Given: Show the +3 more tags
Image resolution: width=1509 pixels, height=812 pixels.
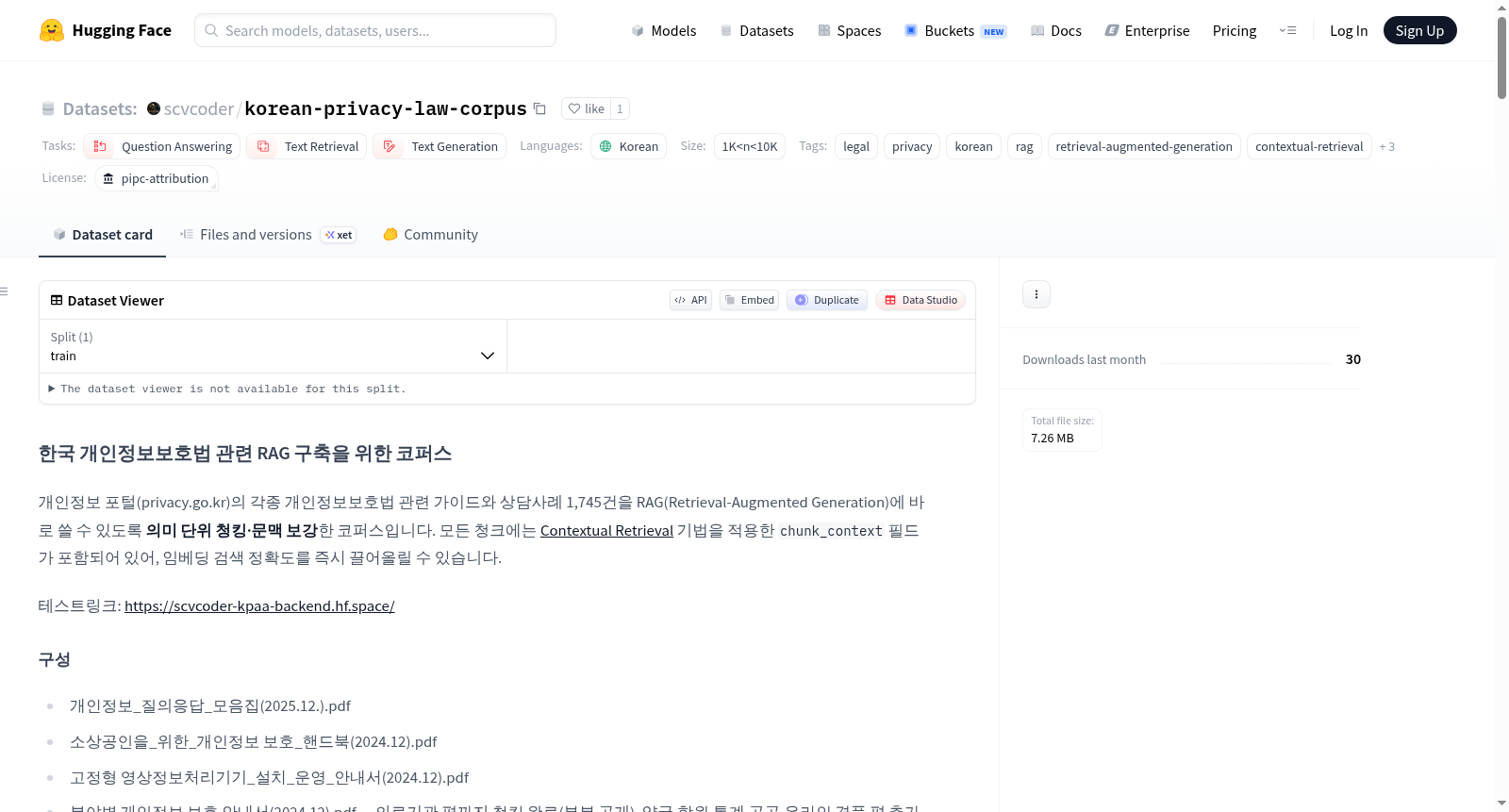Looking at the screenshot, I should pos(1386,147).
